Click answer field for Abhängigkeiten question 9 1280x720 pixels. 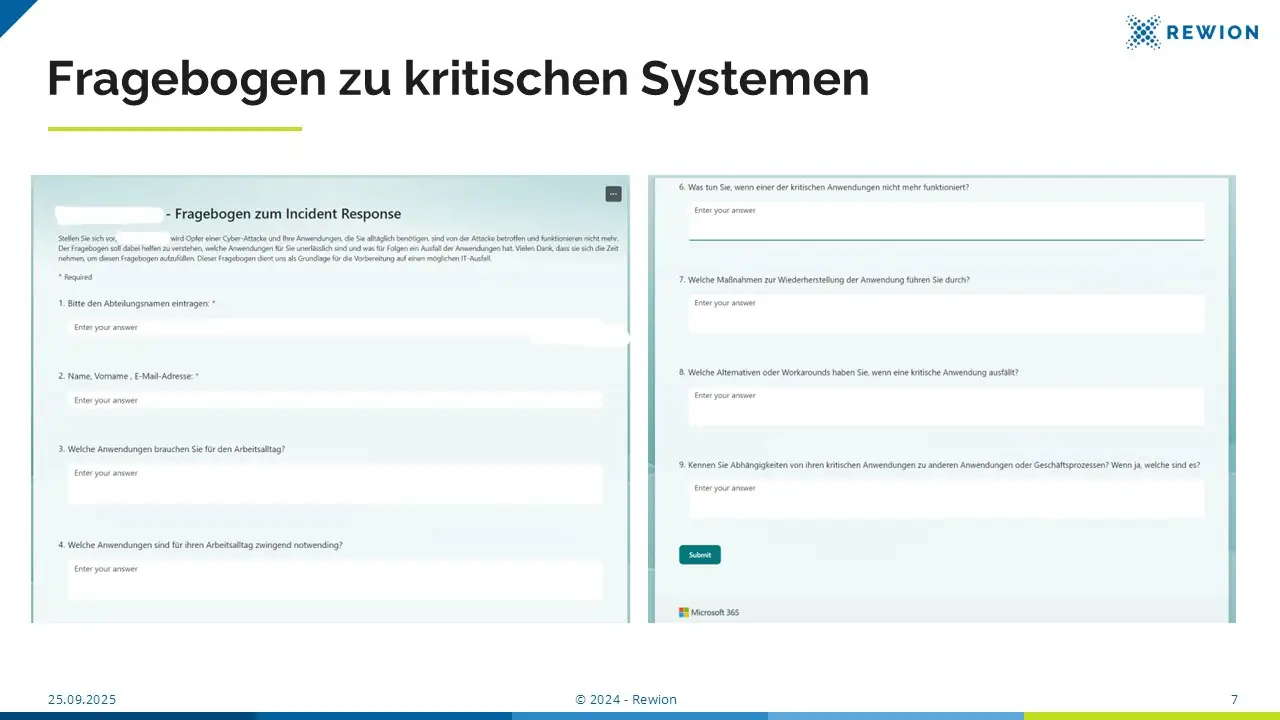(x=946, y=499)
